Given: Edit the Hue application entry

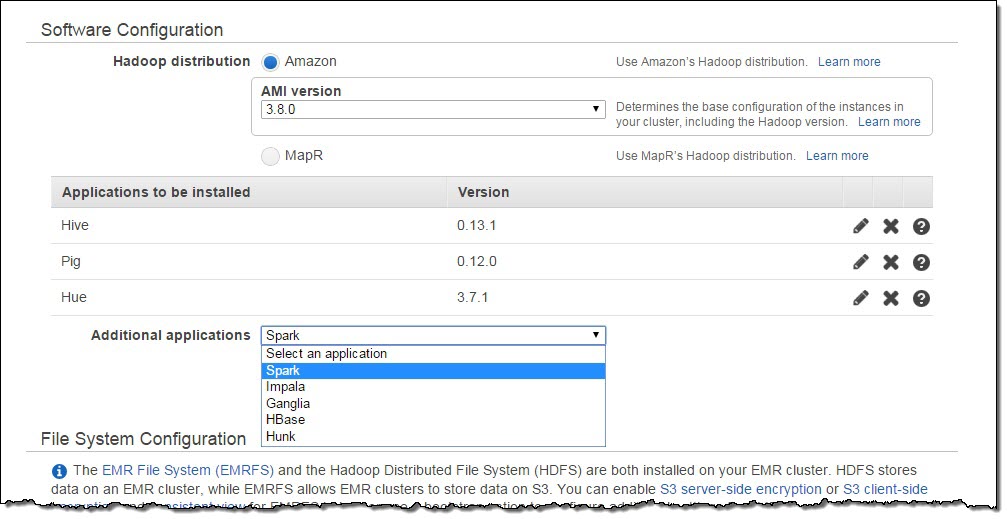Looking at the screenshot, I should (860, 298).
